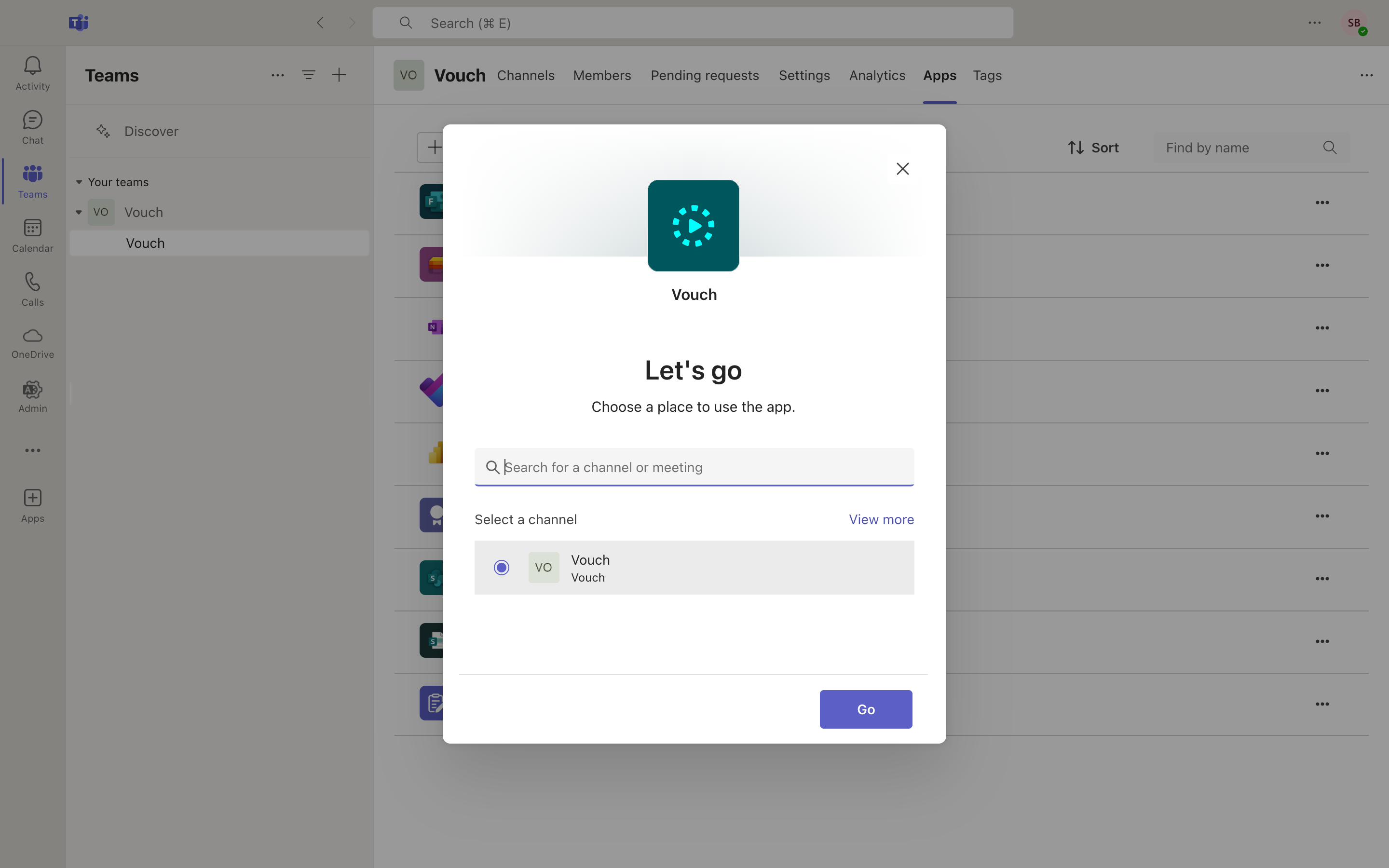Go forward with the right arrow
The height and width of the screenshot is (868, 1389).
tap(352, 23)
